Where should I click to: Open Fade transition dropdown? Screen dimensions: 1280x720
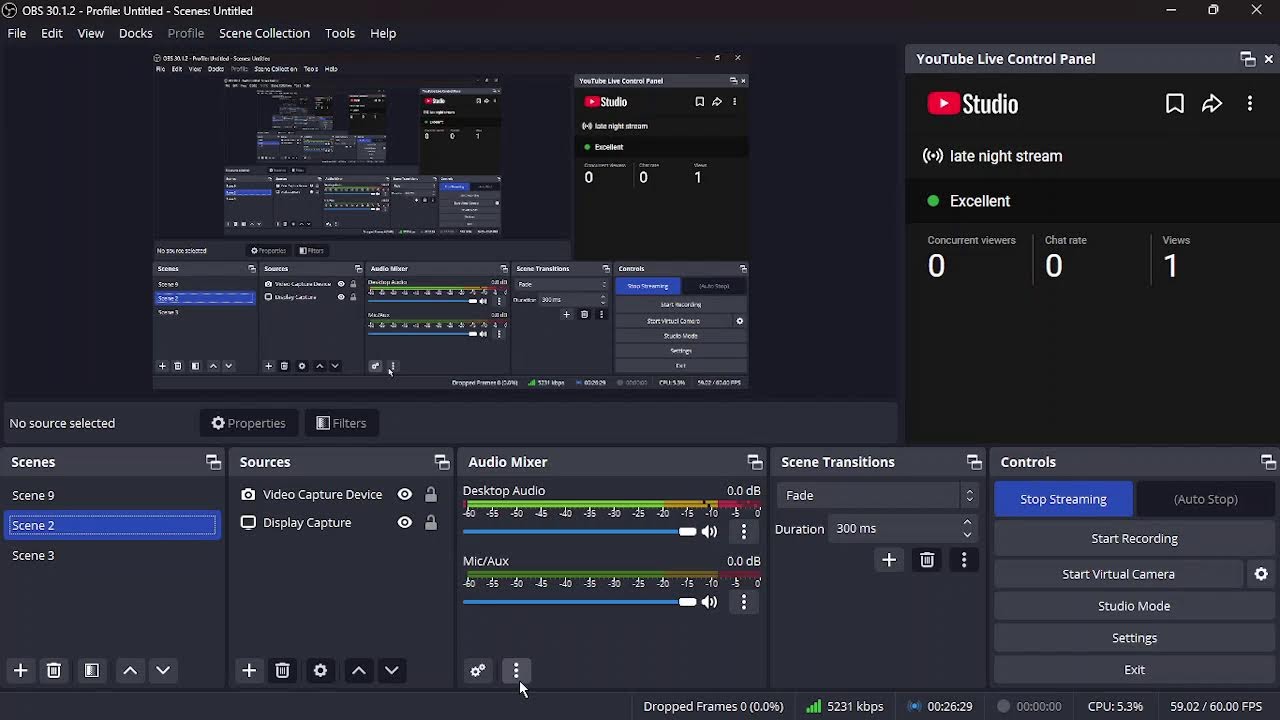click(878, 495)
